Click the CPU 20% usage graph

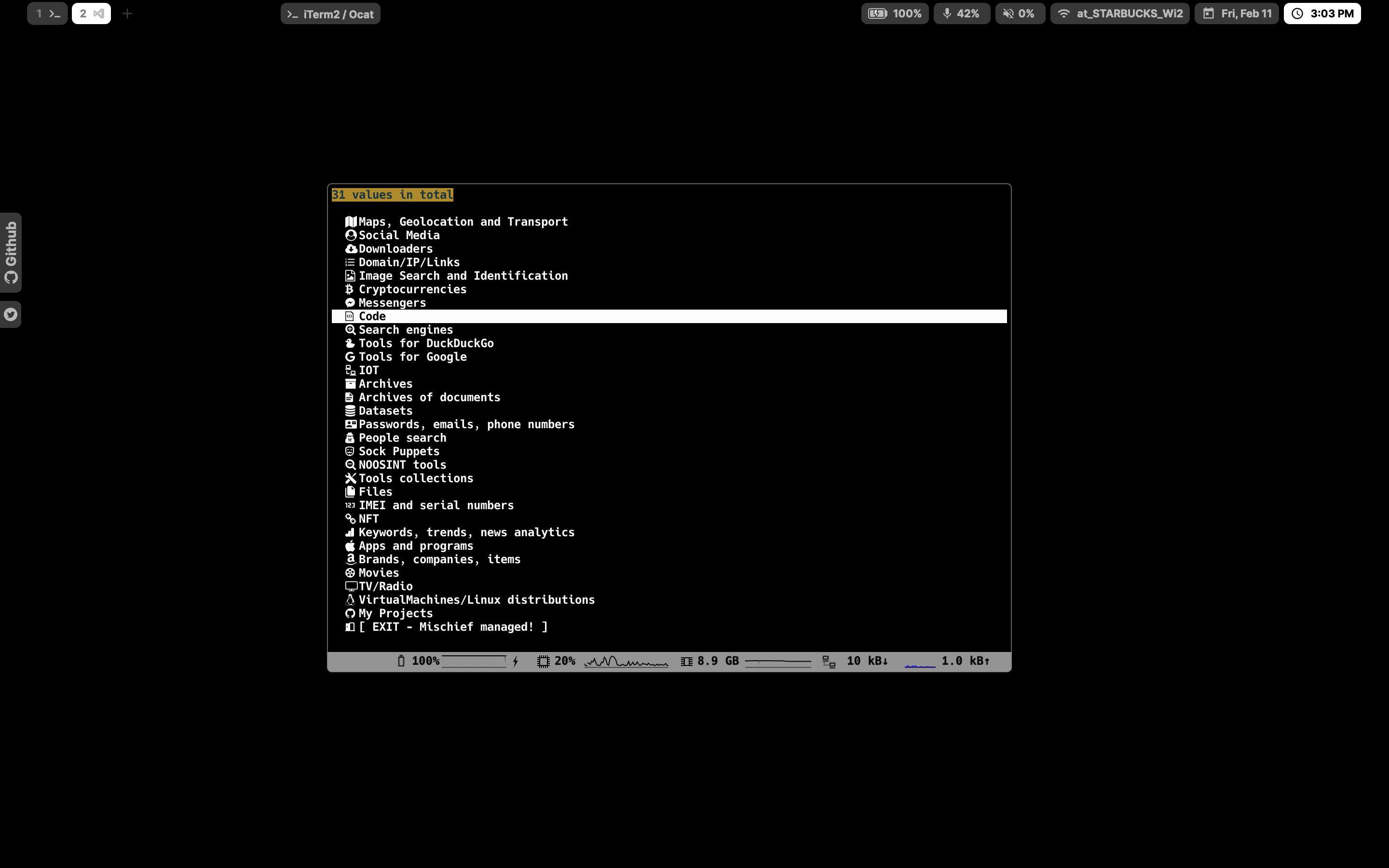626,661
